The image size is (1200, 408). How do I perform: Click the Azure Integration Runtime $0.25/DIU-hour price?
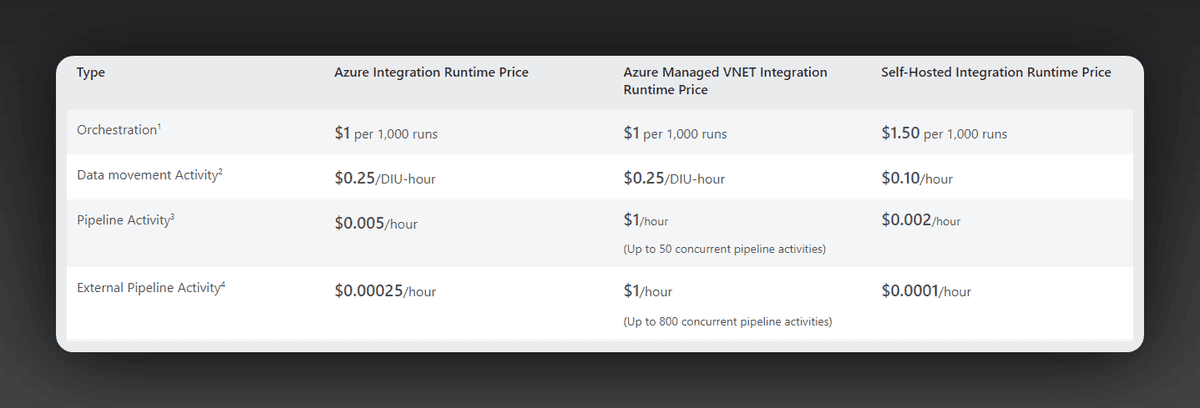[x=385, y=178]
